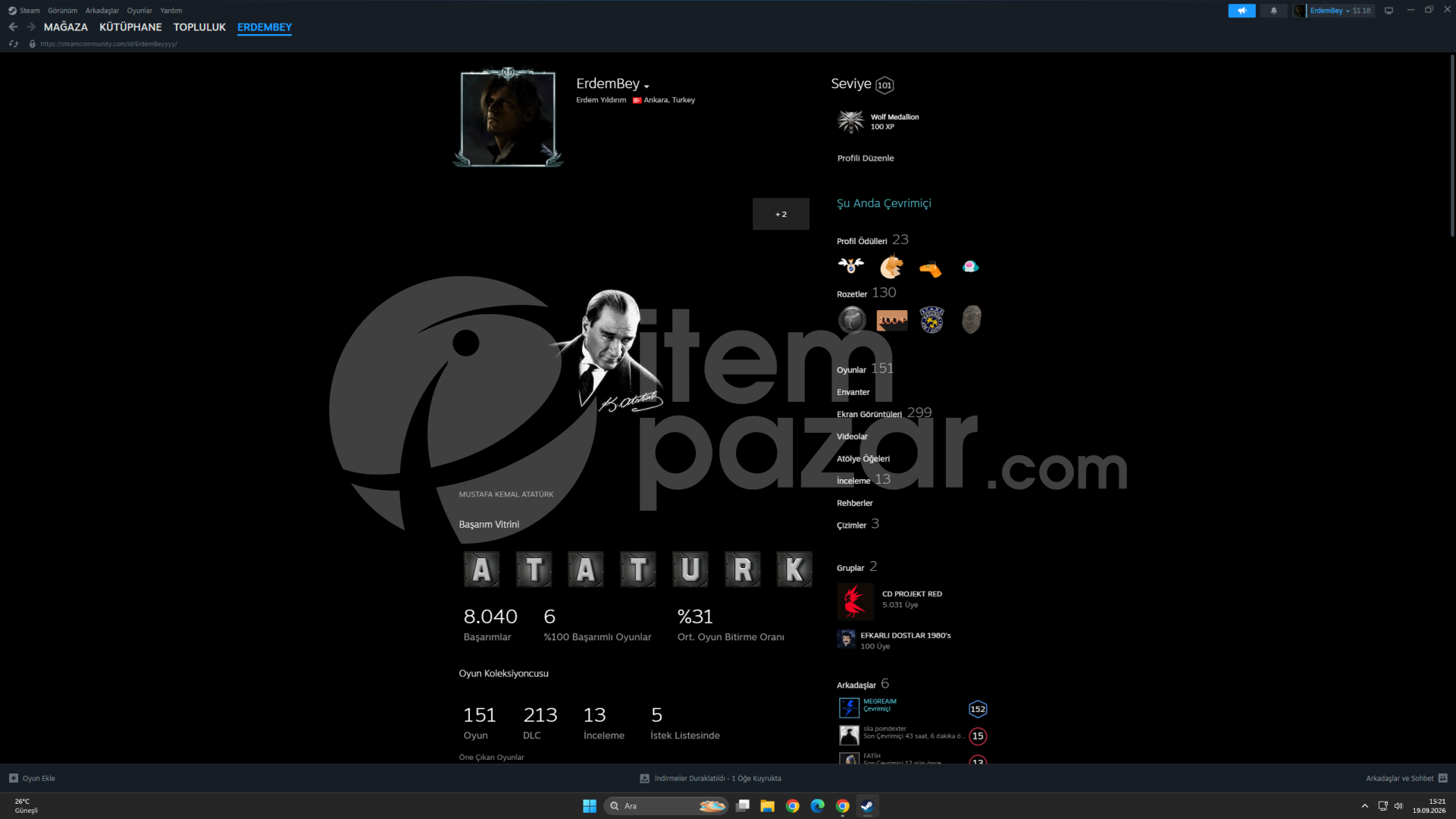
Task: Expand the ErdemBey persona name dropdown
Action: (x=646, y=86)
